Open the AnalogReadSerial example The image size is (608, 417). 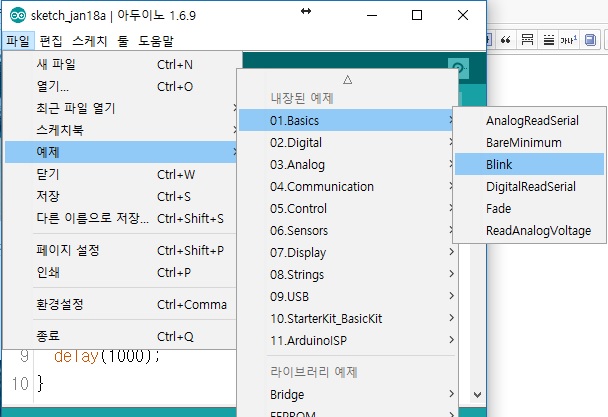coord(529,120)
